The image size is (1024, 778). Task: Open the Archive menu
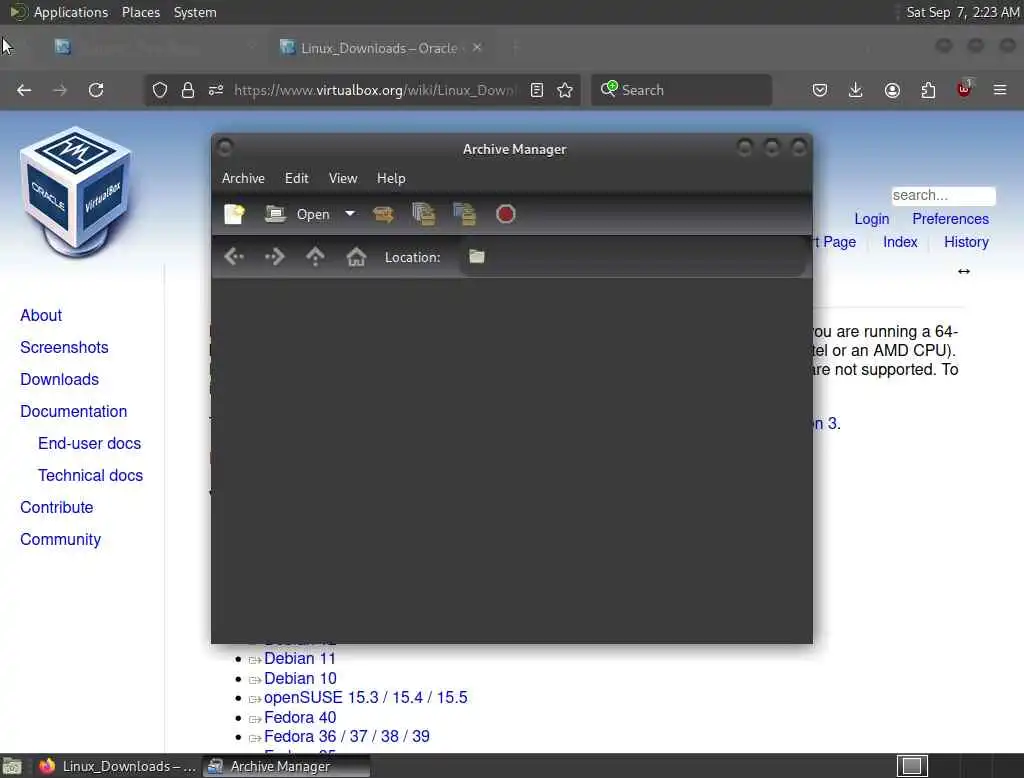tap(243, 178)
